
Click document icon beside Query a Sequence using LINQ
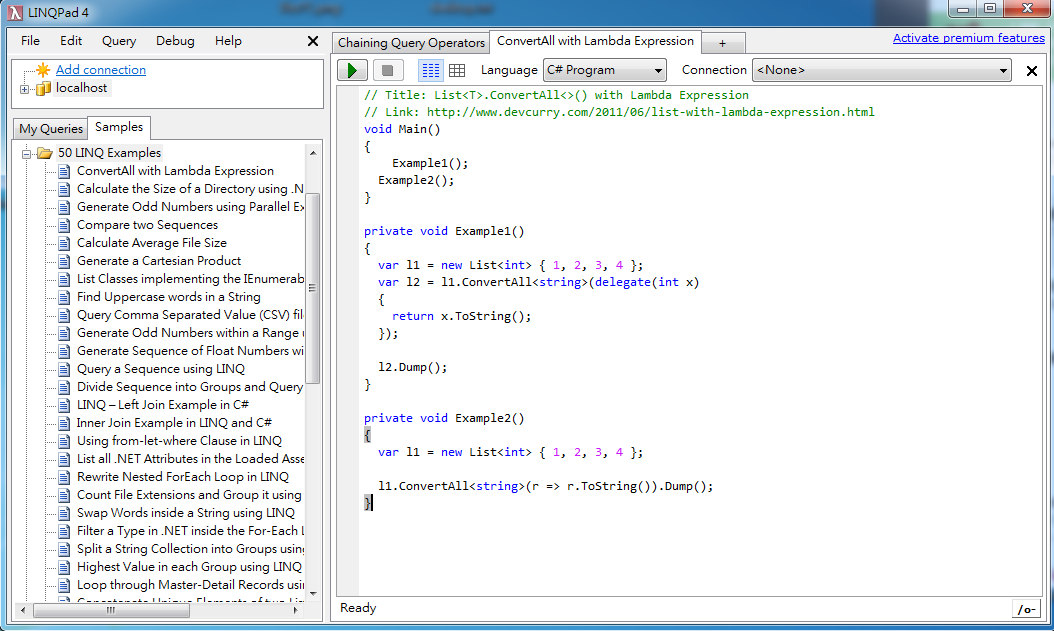[x=64, y=370]
